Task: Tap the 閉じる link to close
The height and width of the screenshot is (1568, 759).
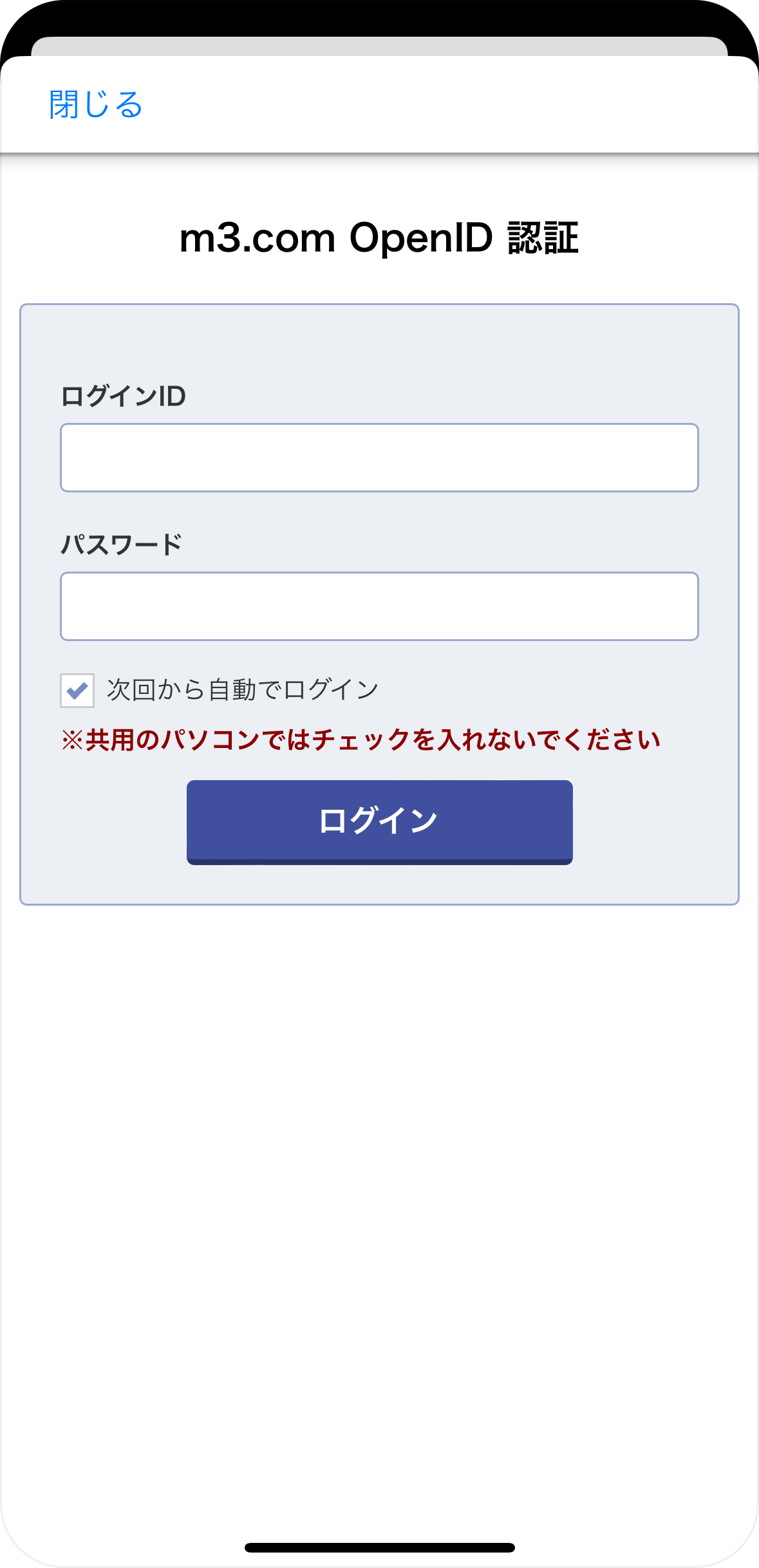Action: (96, 104)
